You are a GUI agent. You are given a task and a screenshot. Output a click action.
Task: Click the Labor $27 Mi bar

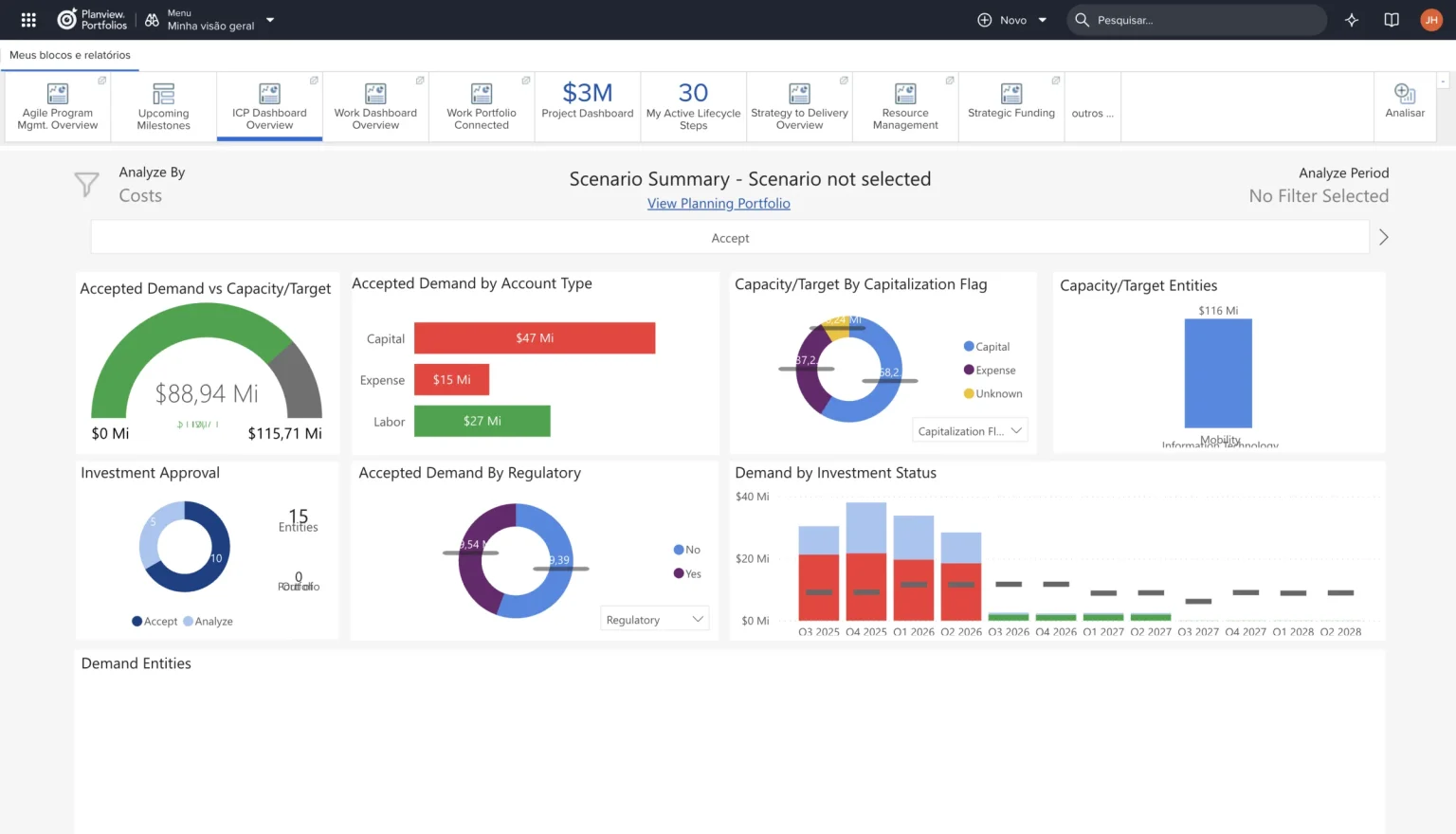click(482, 421)
